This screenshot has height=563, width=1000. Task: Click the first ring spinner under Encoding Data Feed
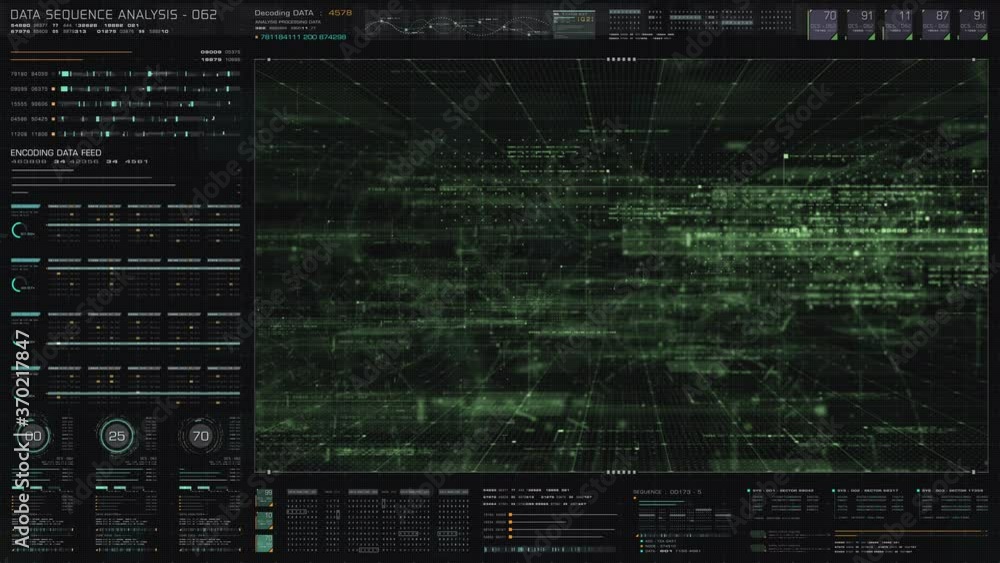[18, 230]
